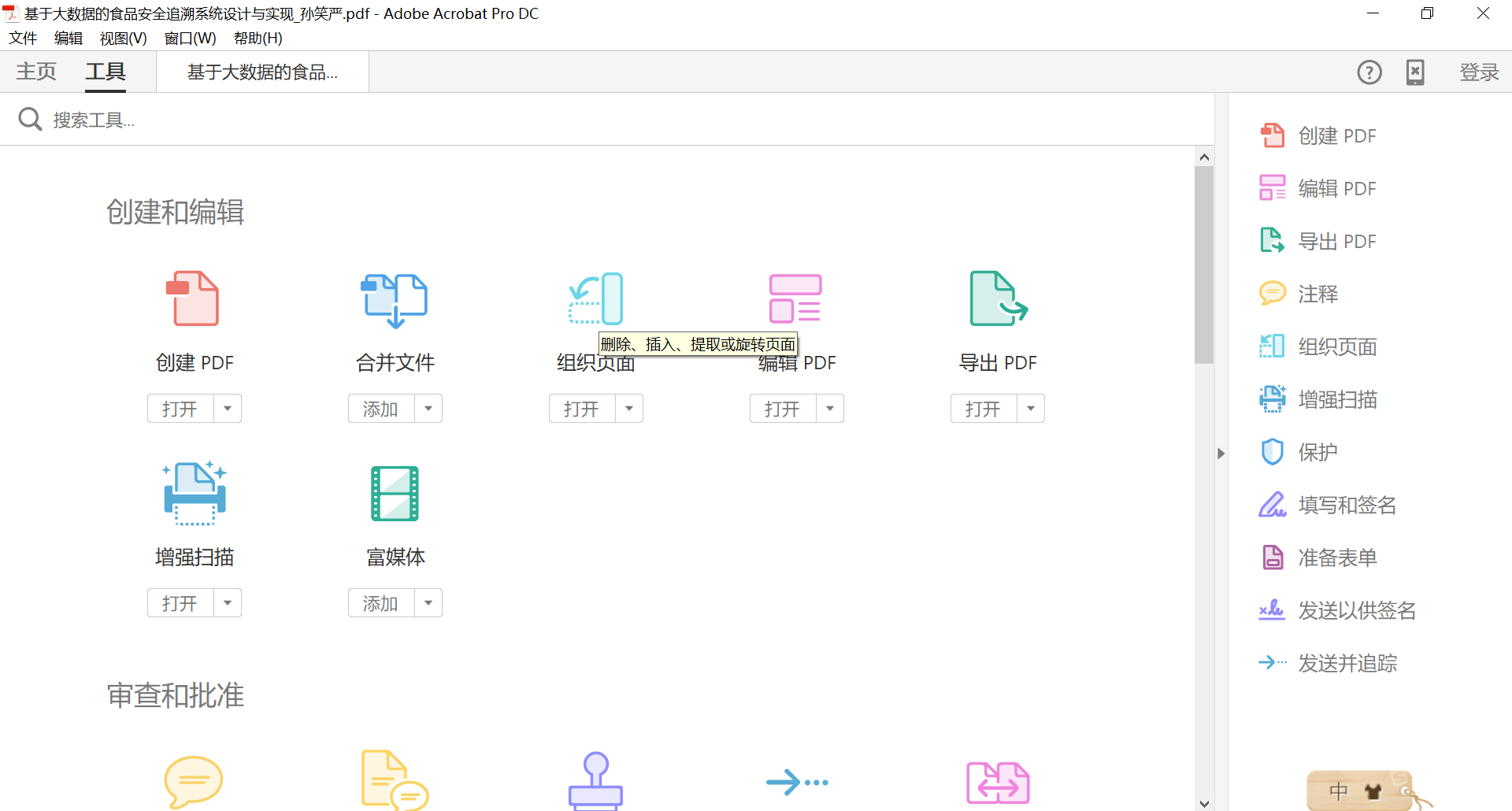Click 发送并追踪 shortcut in right pane
The image size is (1512, 811).
click(1327, 663)
